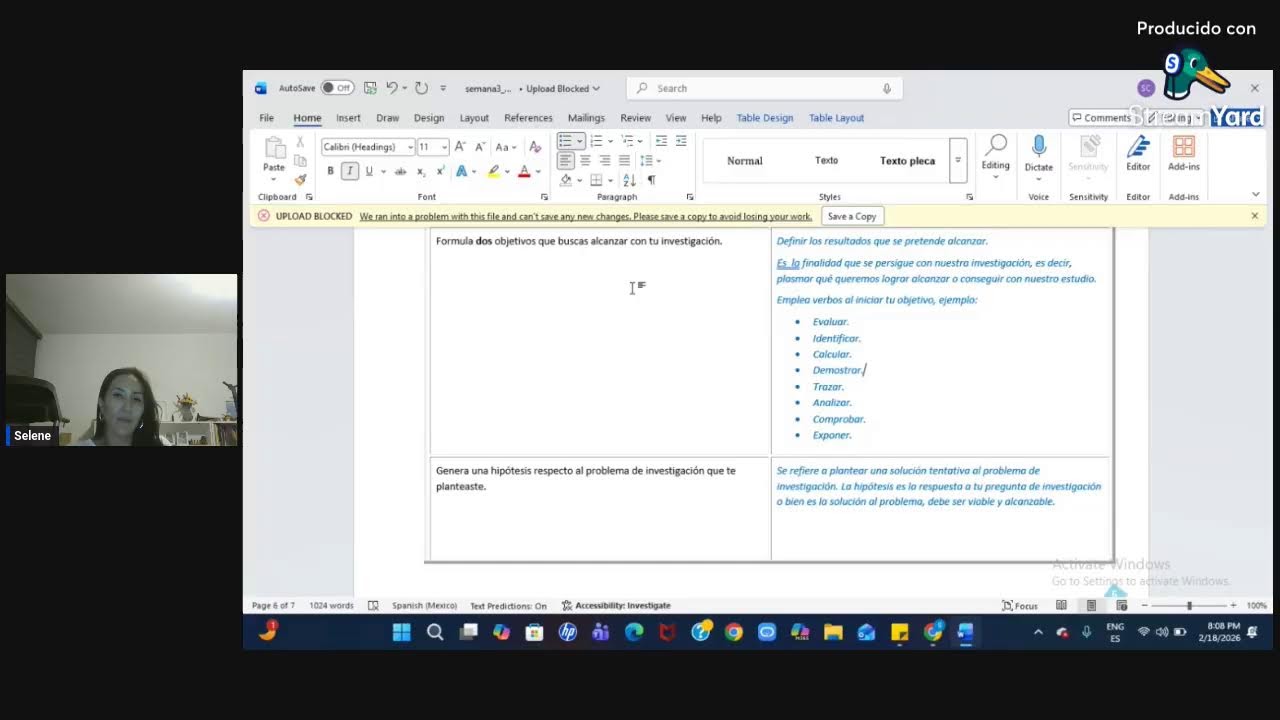The width and height of the screenshot is (1280, 720).
Task: Open the References tab
Action: pyautogui.click(x=528, y=118)
